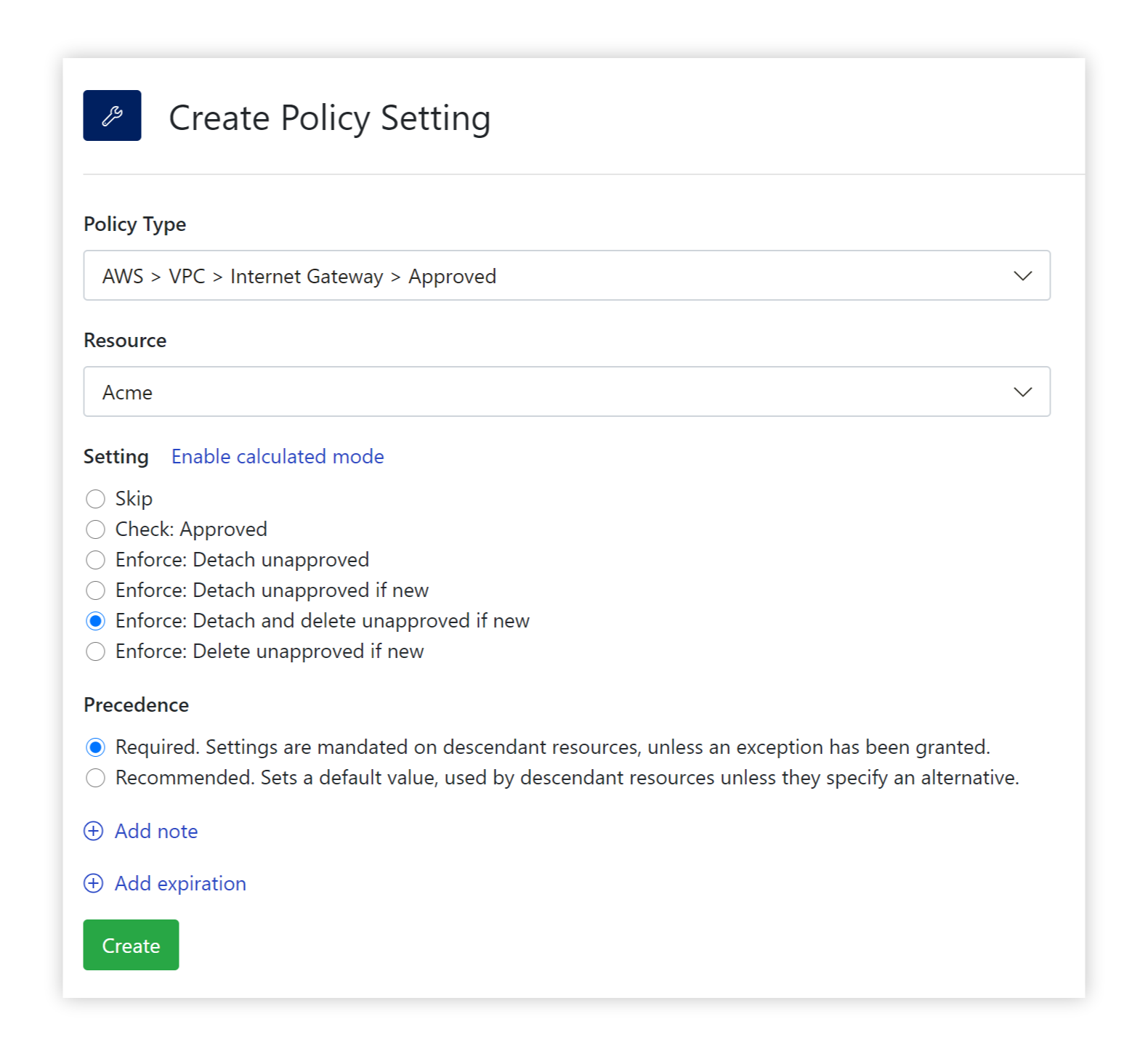
Task: Select Enforce: Detach unapproved radio
Action: (x=95, y=560)
